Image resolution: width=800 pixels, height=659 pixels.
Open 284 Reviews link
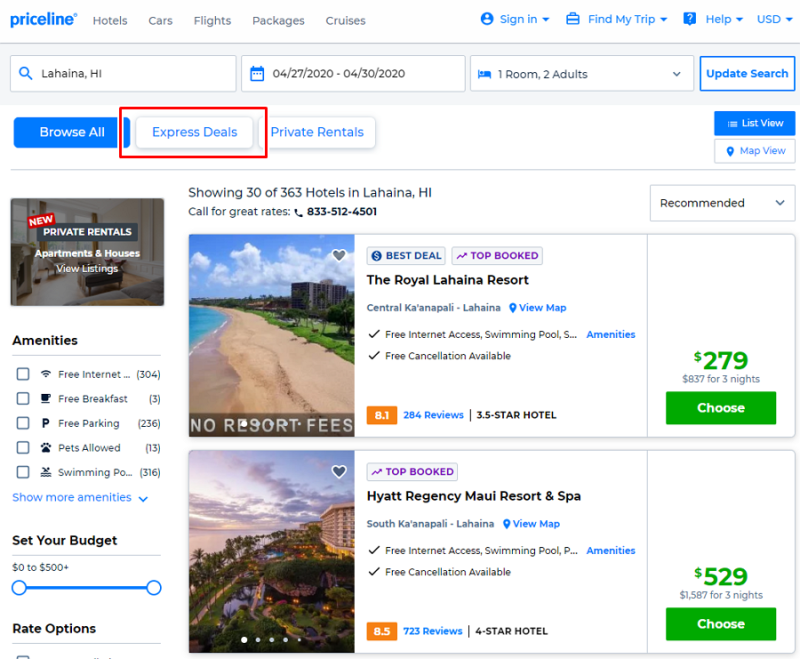tap(433, 415)
